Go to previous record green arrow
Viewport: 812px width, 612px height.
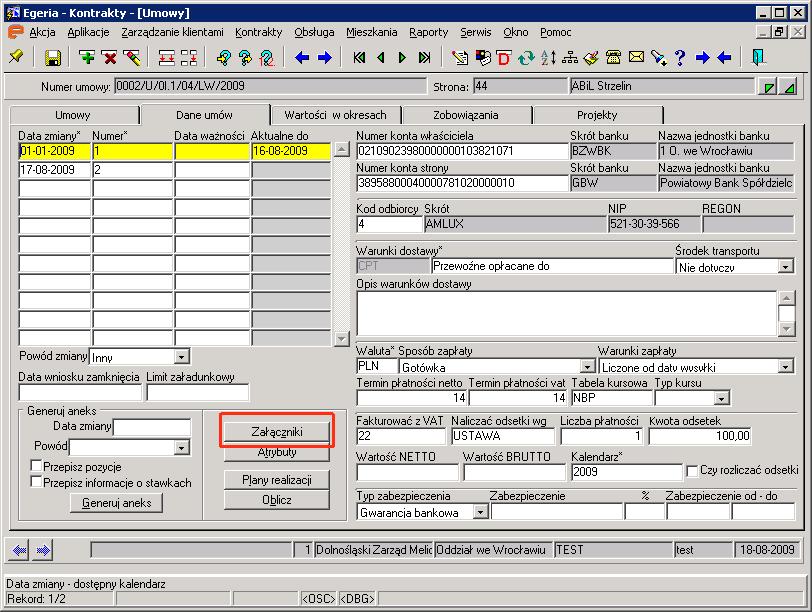(x=381, y=57)
